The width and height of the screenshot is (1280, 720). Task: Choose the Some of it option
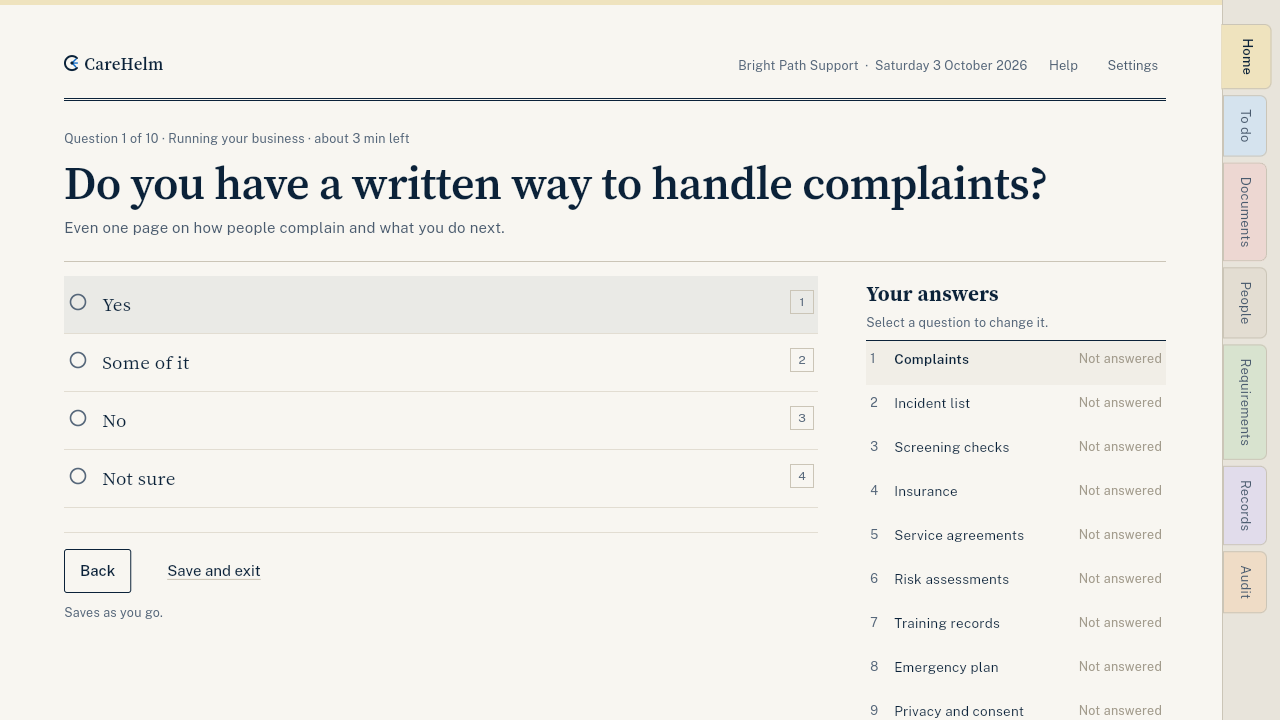point(441,363)
